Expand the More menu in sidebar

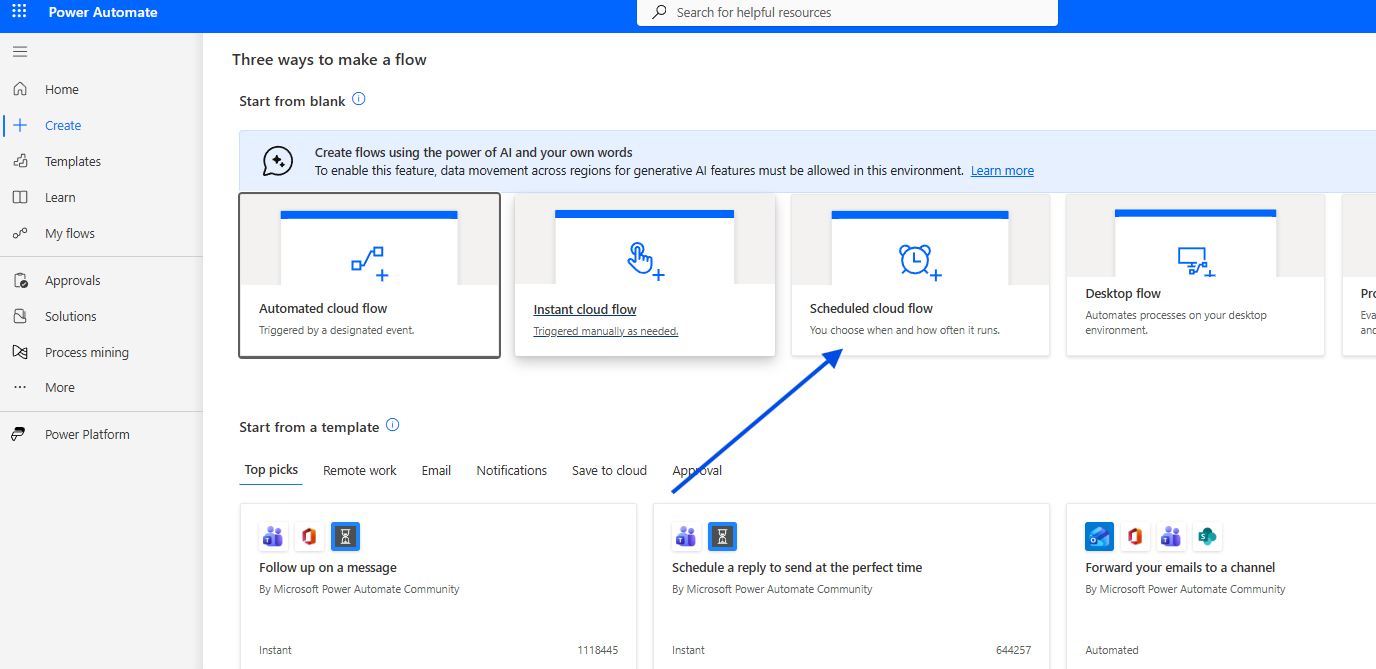pos(59,387)
